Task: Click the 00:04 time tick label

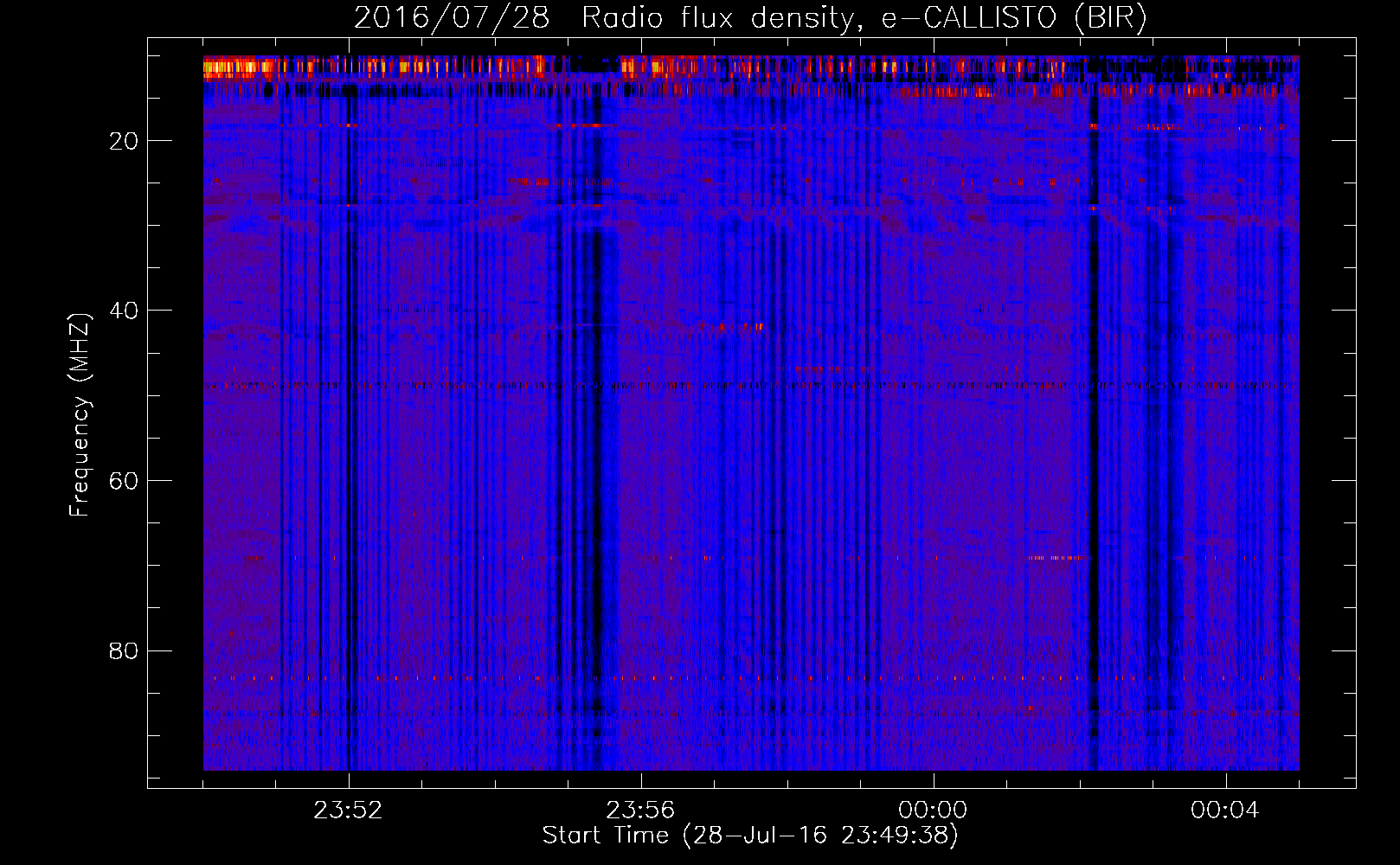Action: [1225, 811]
